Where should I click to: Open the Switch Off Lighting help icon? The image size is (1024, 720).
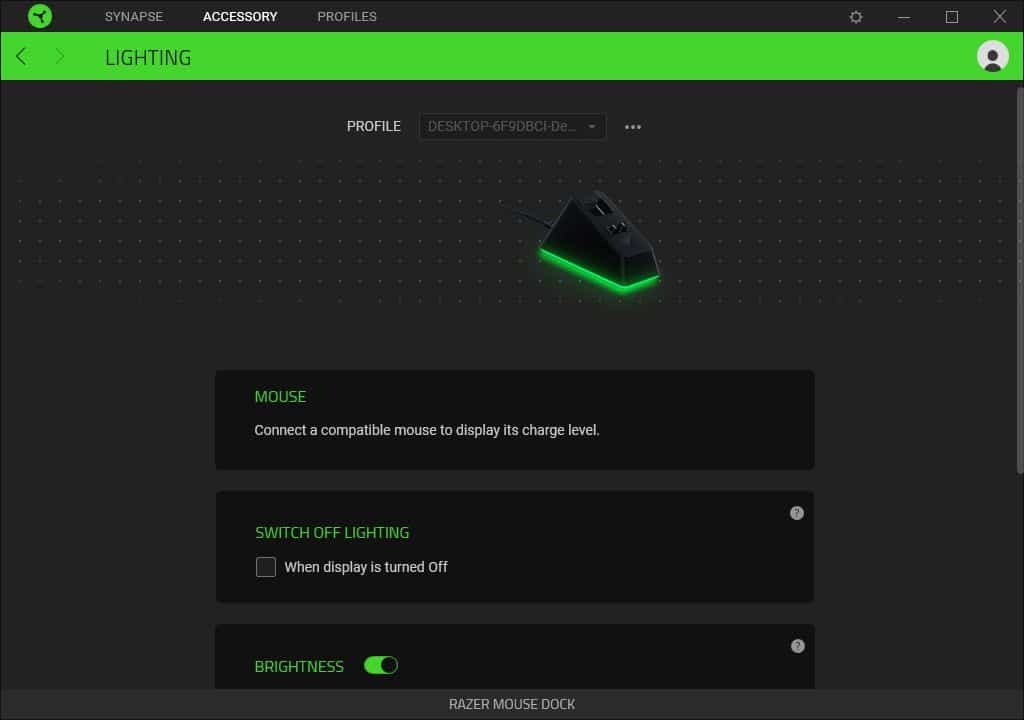click(797, 512)
